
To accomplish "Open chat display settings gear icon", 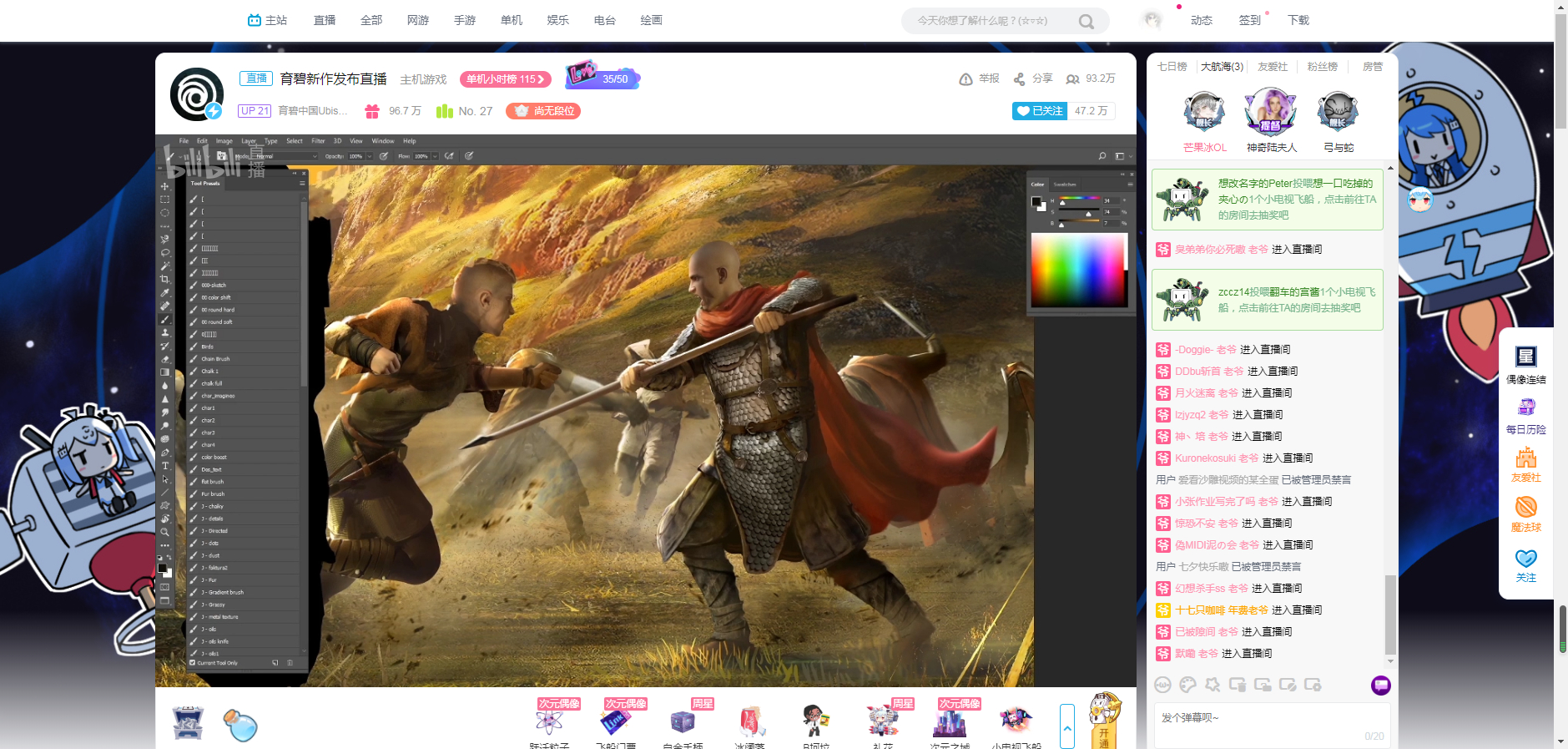I will click(x=1313, y=685).
